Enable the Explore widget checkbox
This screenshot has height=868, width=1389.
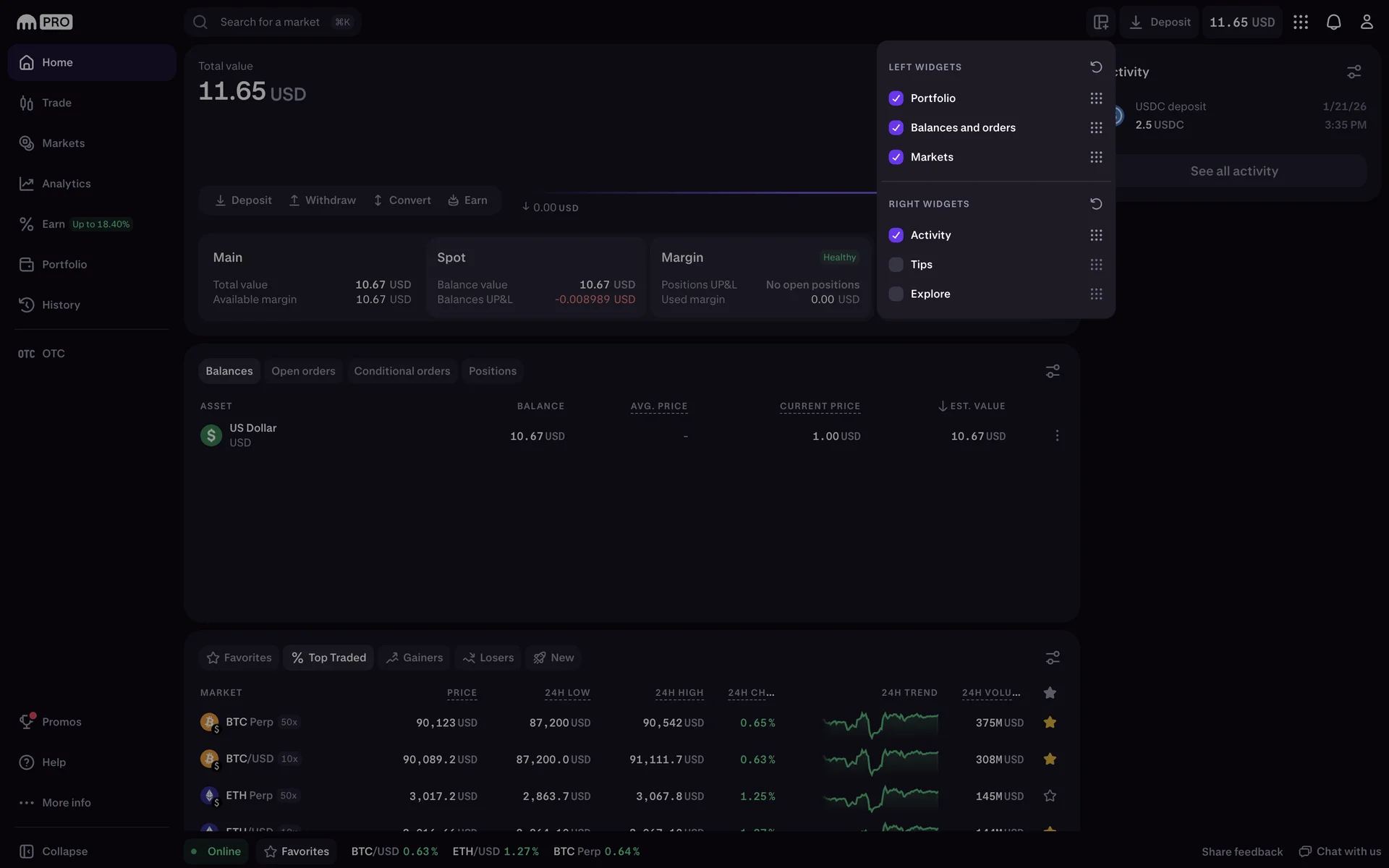pos(896,294)
